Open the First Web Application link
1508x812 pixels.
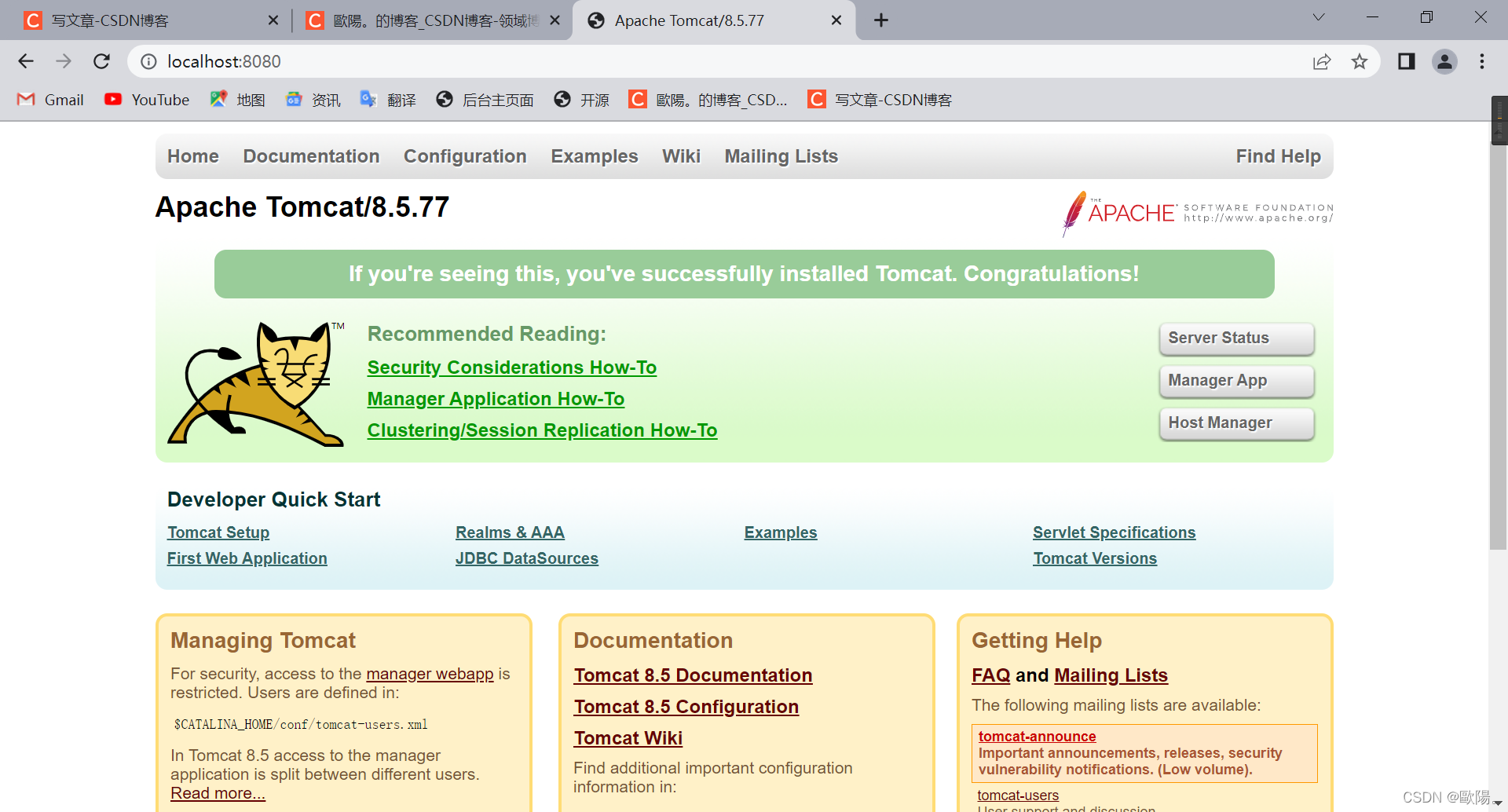click(247, 558)
